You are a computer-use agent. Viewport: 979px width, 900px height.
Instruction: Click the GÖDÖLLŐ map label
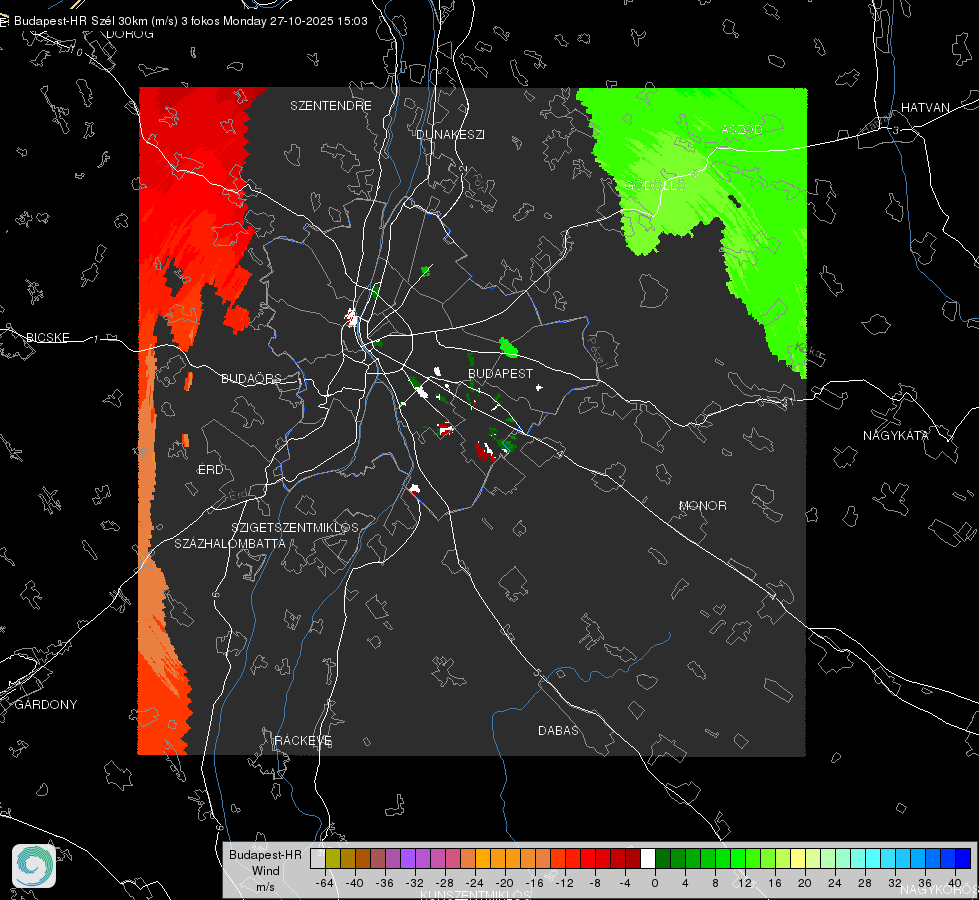click(655, 185)
